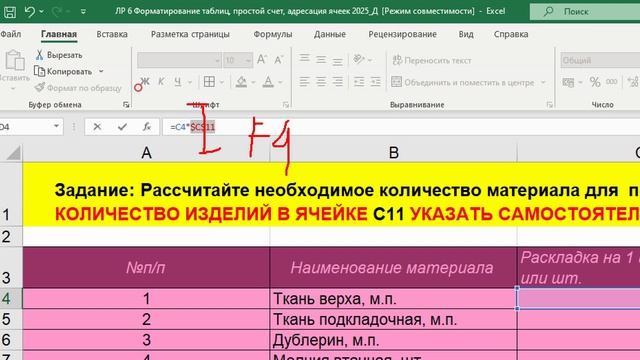Click the decrease indent icon

coord(359,82)
